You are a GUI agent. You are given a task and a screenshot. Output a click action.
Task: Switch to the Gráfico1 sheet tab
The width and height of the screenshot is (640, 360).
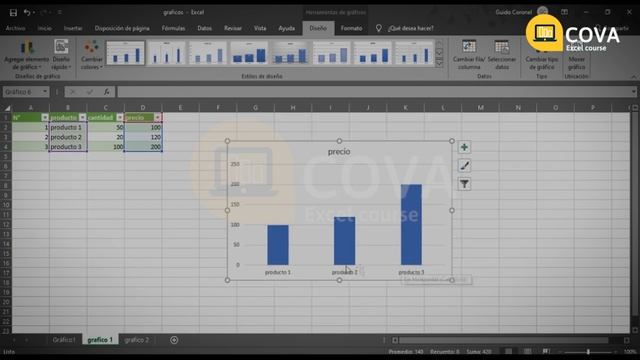64,340
